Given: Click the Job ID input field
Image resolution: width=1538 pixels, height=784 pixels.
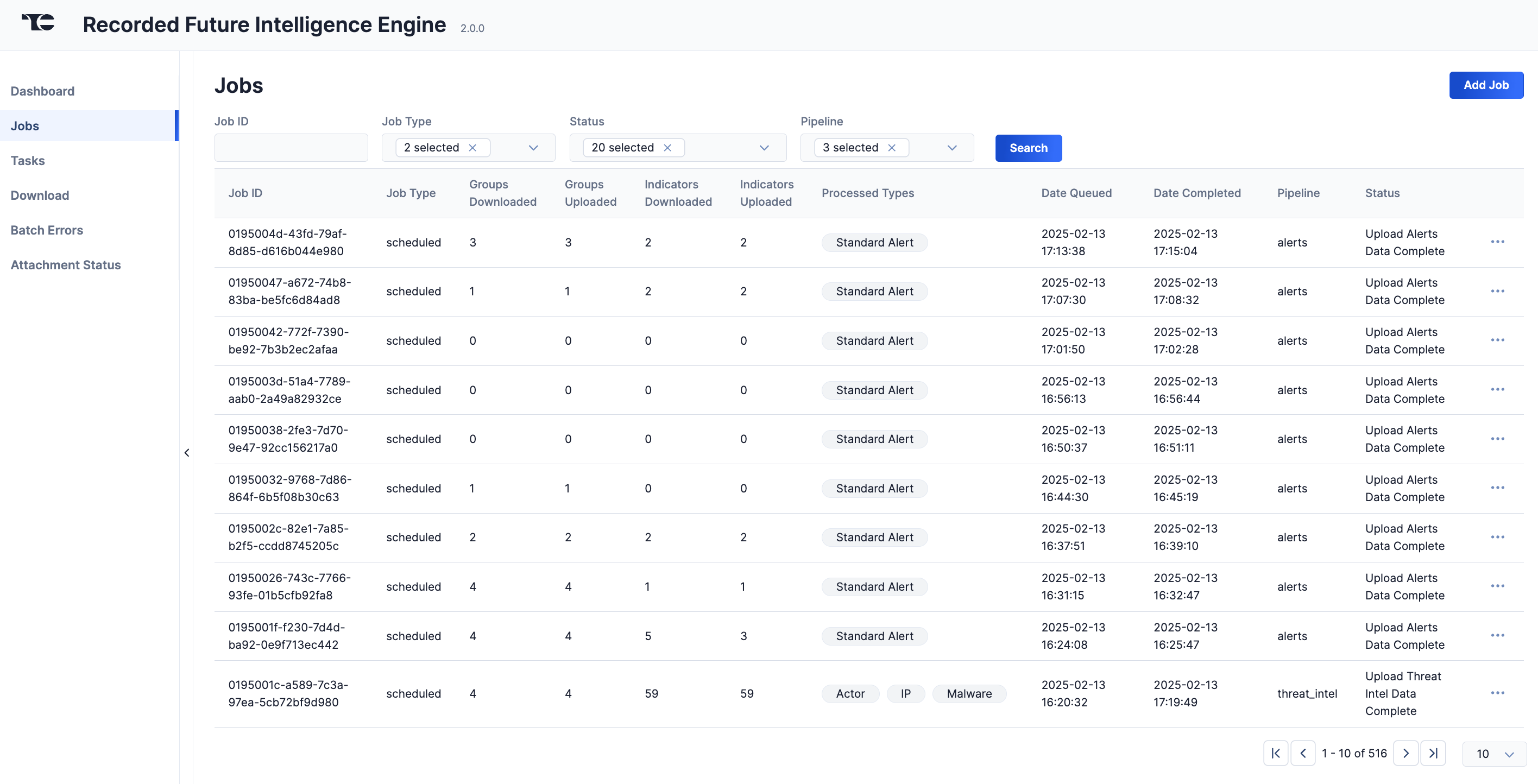Looking at the screenshot, I should pos(291,147).
